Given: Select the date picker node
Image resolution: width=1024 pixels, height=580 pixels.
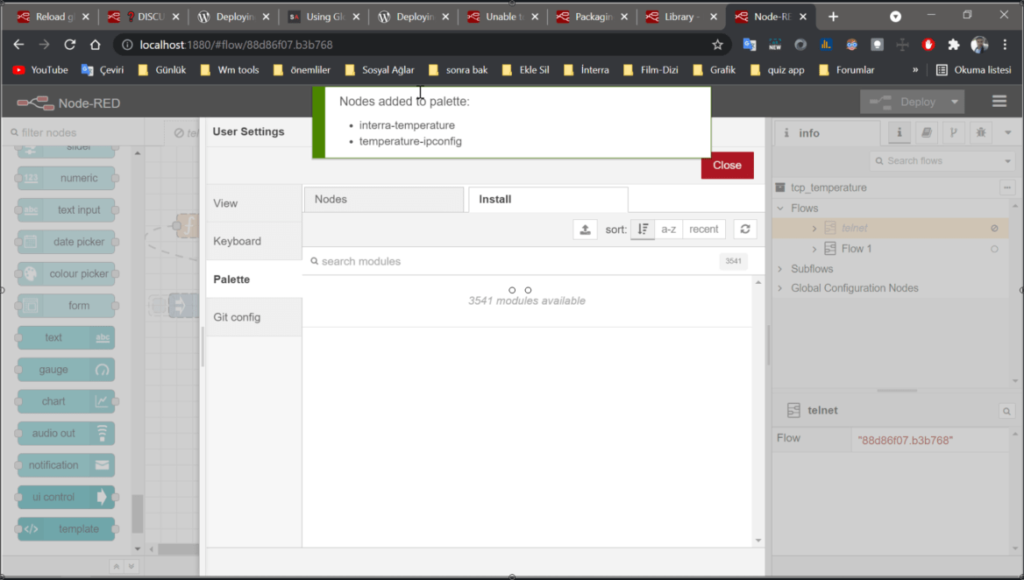Looking at the screenshot, I should [66, 242].
